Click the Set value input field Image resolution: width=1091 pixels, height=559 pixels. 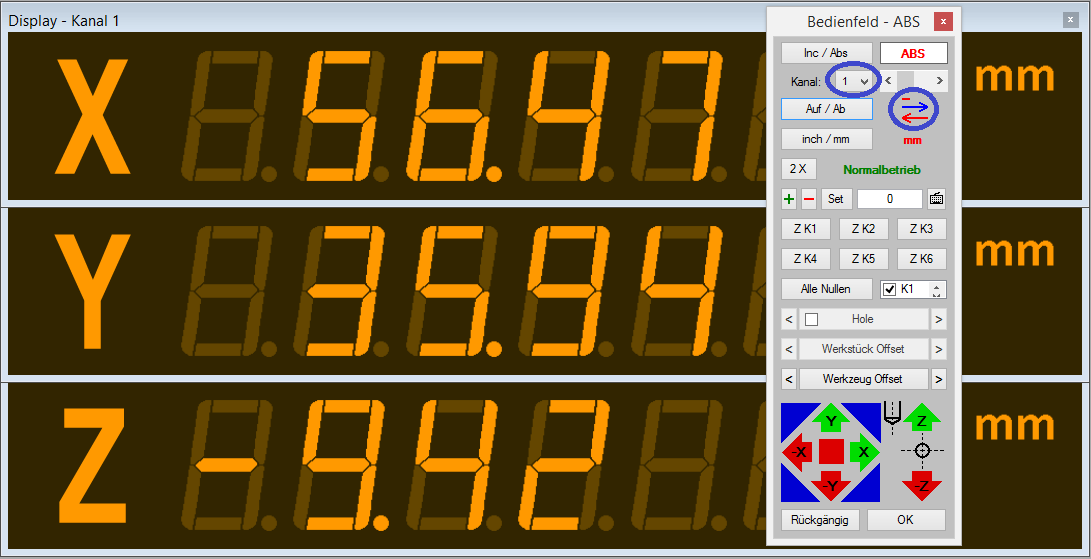point(889,199)
